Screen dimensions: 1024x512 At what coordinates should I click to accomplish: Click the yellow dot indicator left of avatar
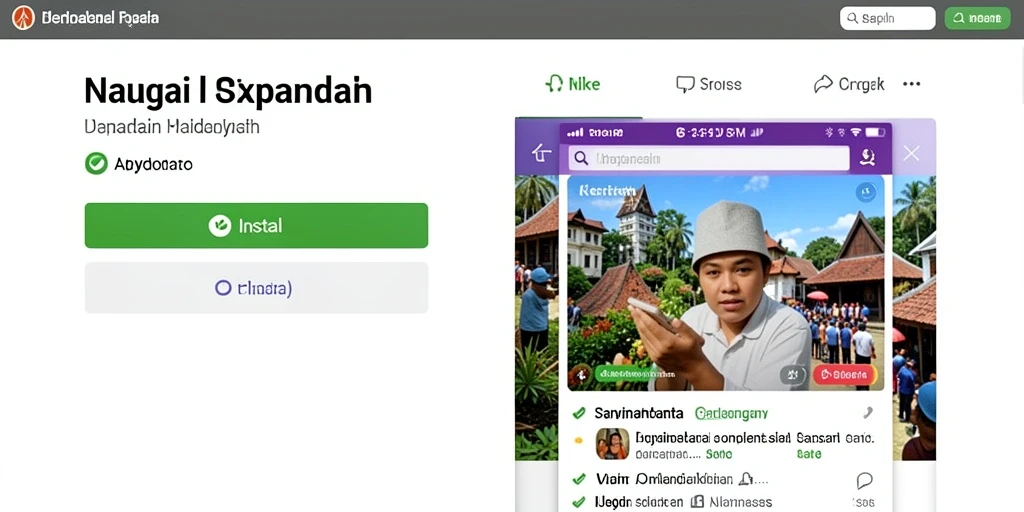point(578,441)
